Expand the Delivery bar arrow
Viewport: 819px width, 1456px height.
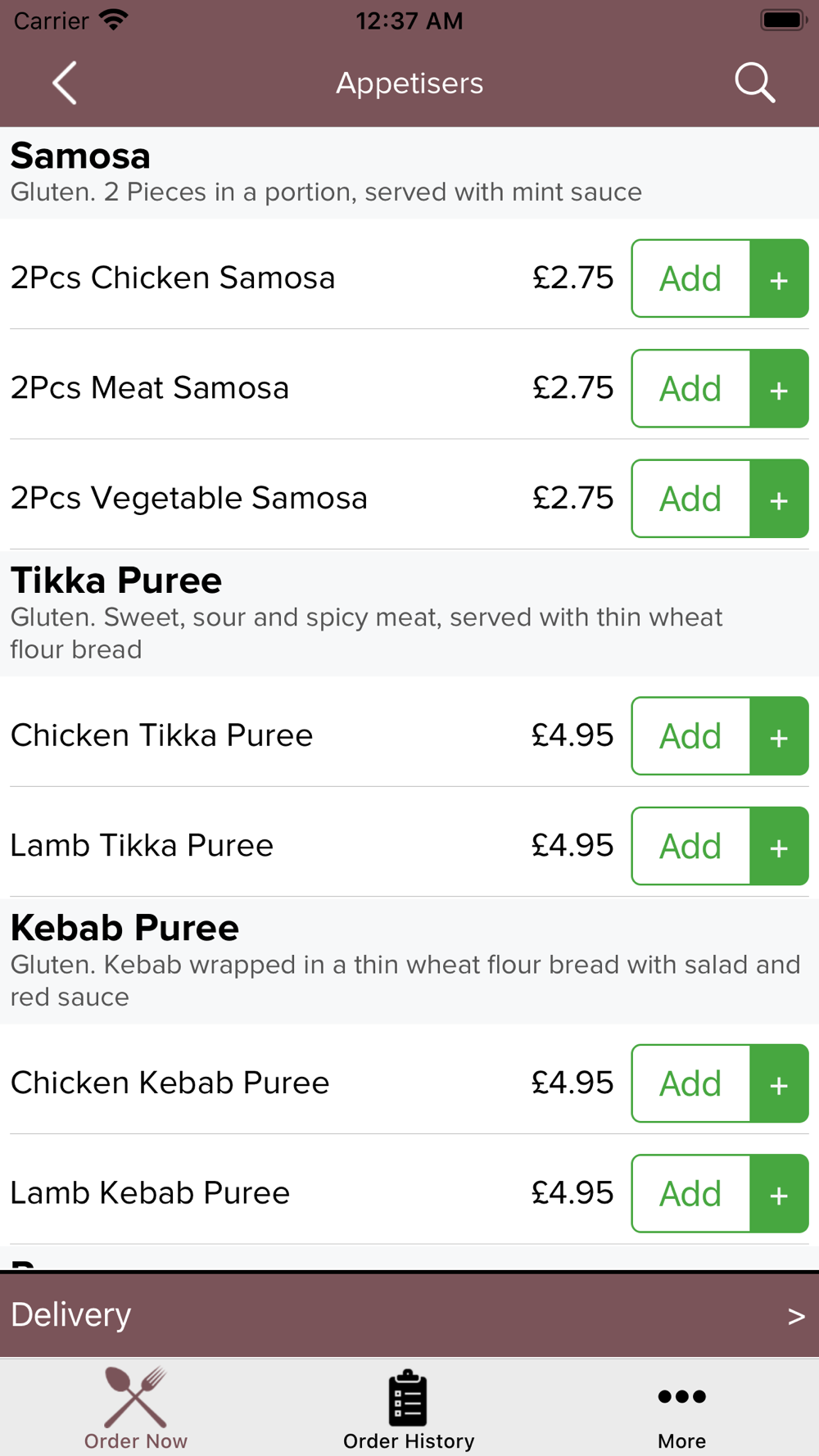[x=796, y=1316]
